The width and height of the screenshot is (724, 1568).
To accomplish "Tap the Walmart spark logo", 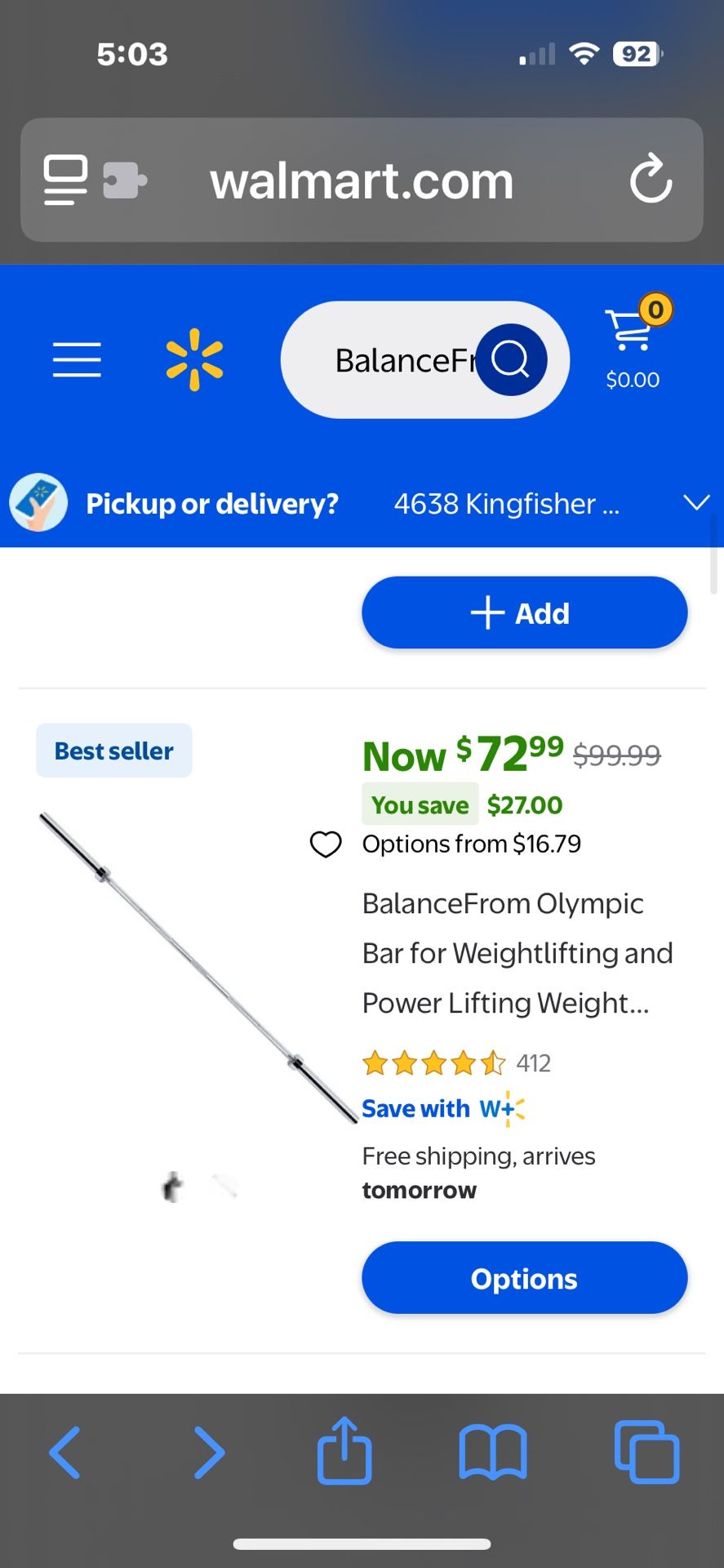I will [194, 360].
